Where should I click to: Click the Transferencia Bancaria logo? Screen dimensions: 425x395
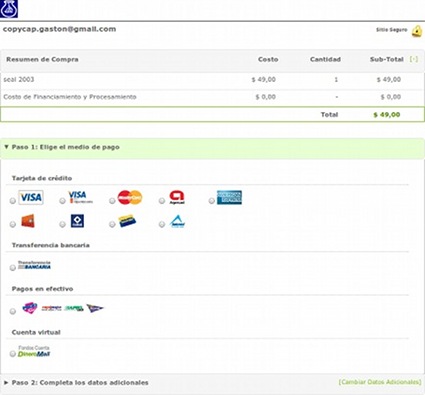(x=34, y=265)
